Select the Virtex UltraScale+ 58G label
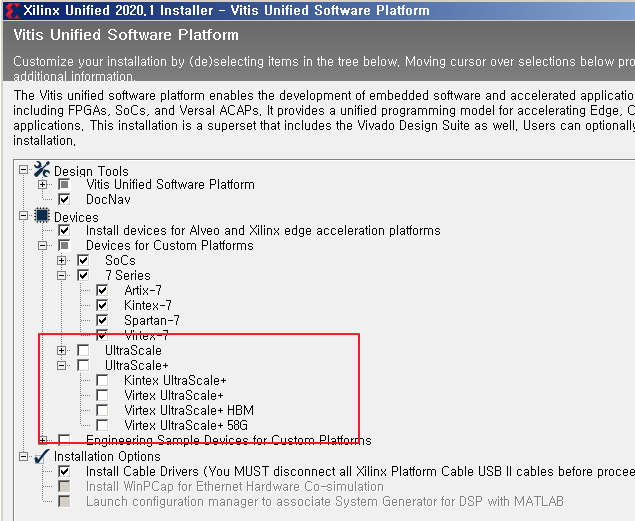 coord(186,425)
